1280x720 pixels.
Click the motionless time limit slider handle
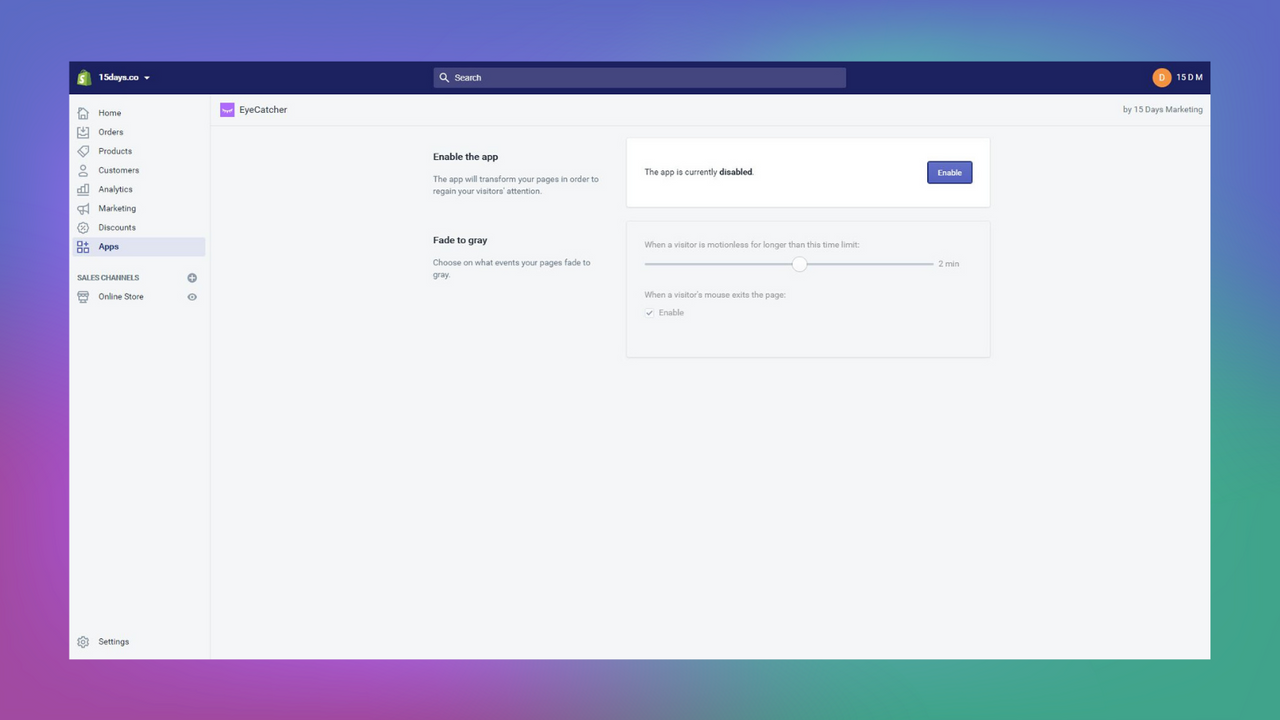click(x=799, y=264)
